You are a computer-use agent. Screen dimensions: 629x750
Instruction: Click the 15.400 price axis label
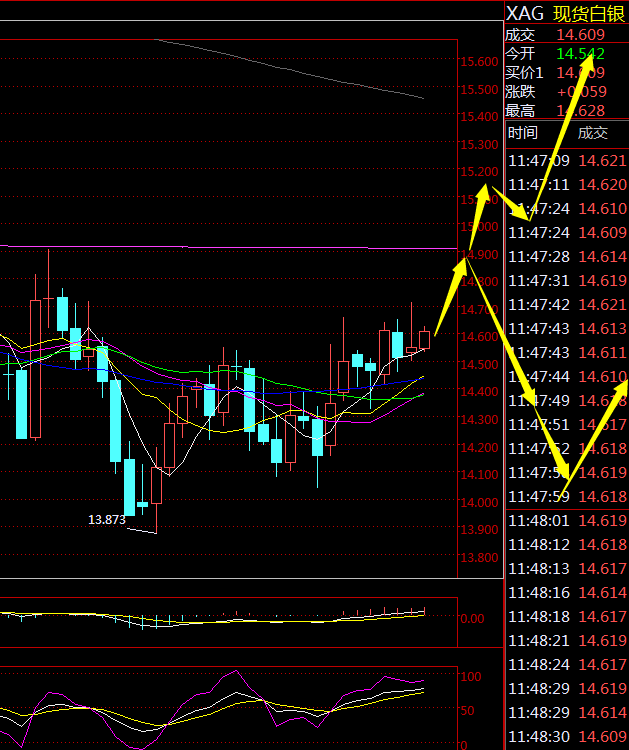click(479, 117)
